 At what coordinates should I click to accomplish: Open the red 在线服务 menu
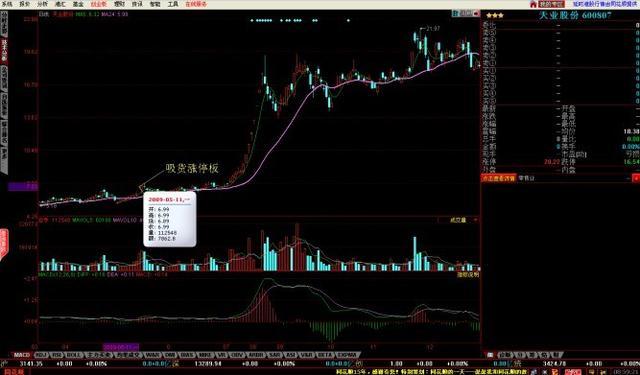pyautogui.click(x=196, y=4)
